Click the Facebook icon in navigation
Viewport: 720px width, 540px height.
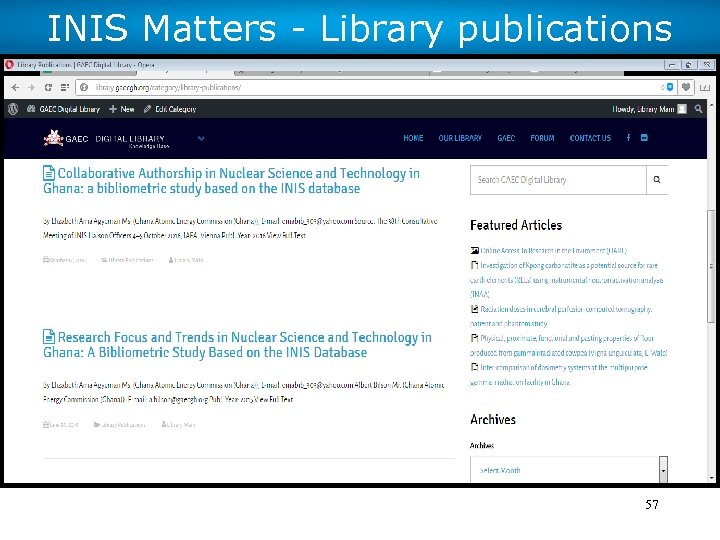629,137
